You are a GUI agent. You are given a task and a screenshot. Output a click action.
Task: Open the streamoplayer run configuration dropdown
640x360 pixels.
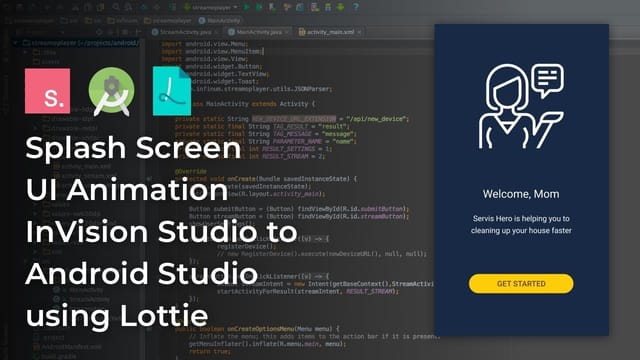(211, 7)
